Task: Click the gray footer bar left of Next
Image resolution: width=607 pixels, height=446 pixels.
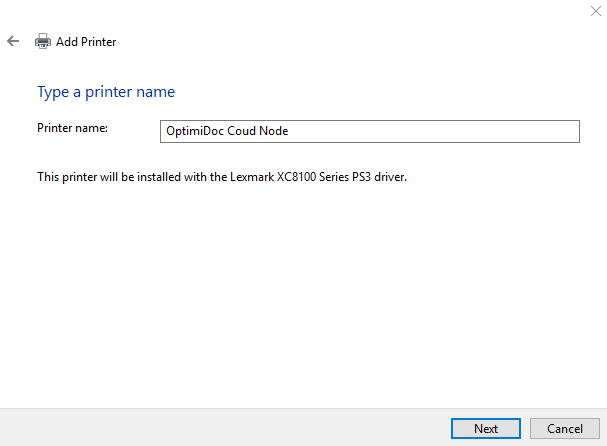Action: coord(220,428)
